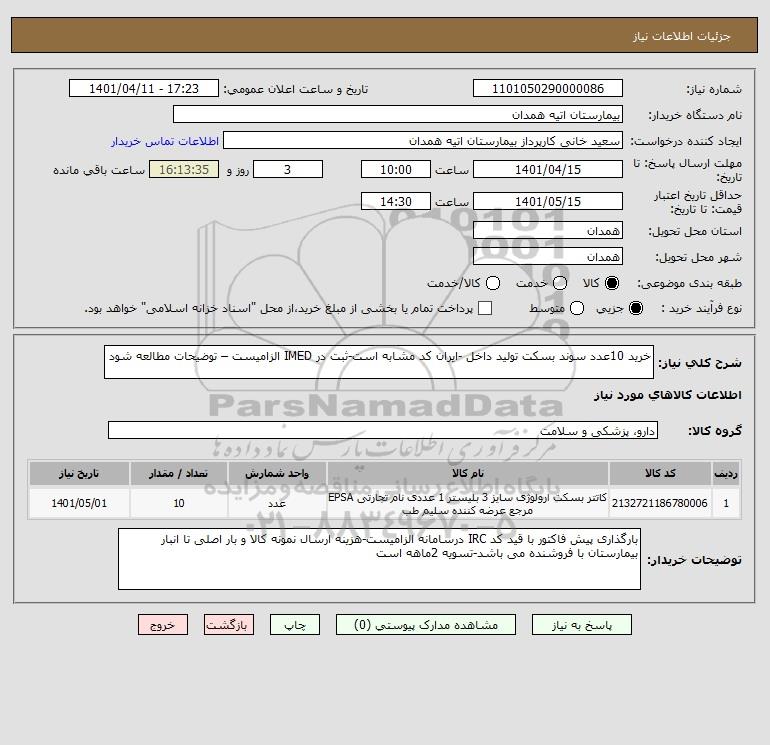Click the چاپ print button
The width and height of the screenshot is (770, 745).
click(295, 625)
